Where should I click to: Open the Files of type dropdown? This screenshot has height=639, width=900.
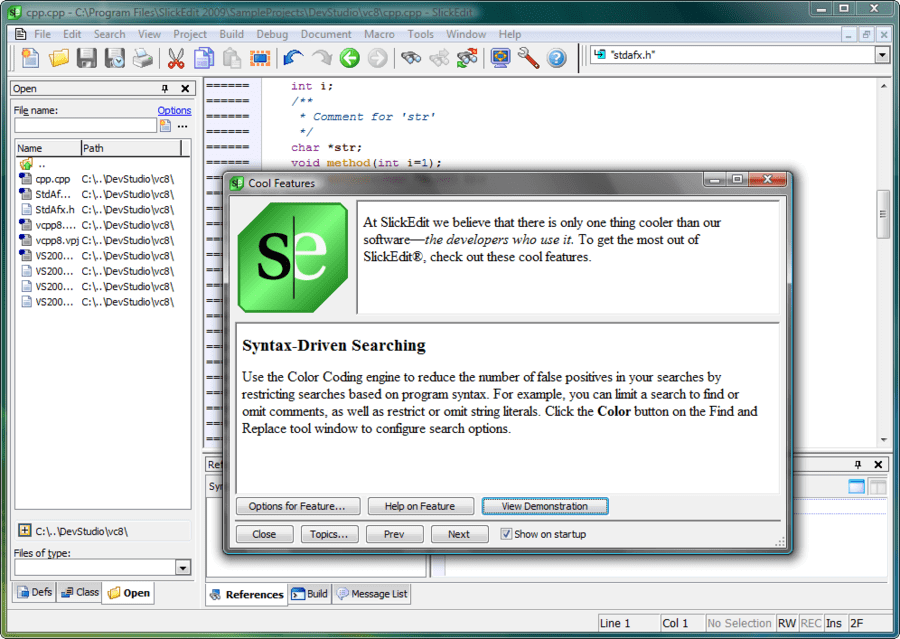point(183,568)
